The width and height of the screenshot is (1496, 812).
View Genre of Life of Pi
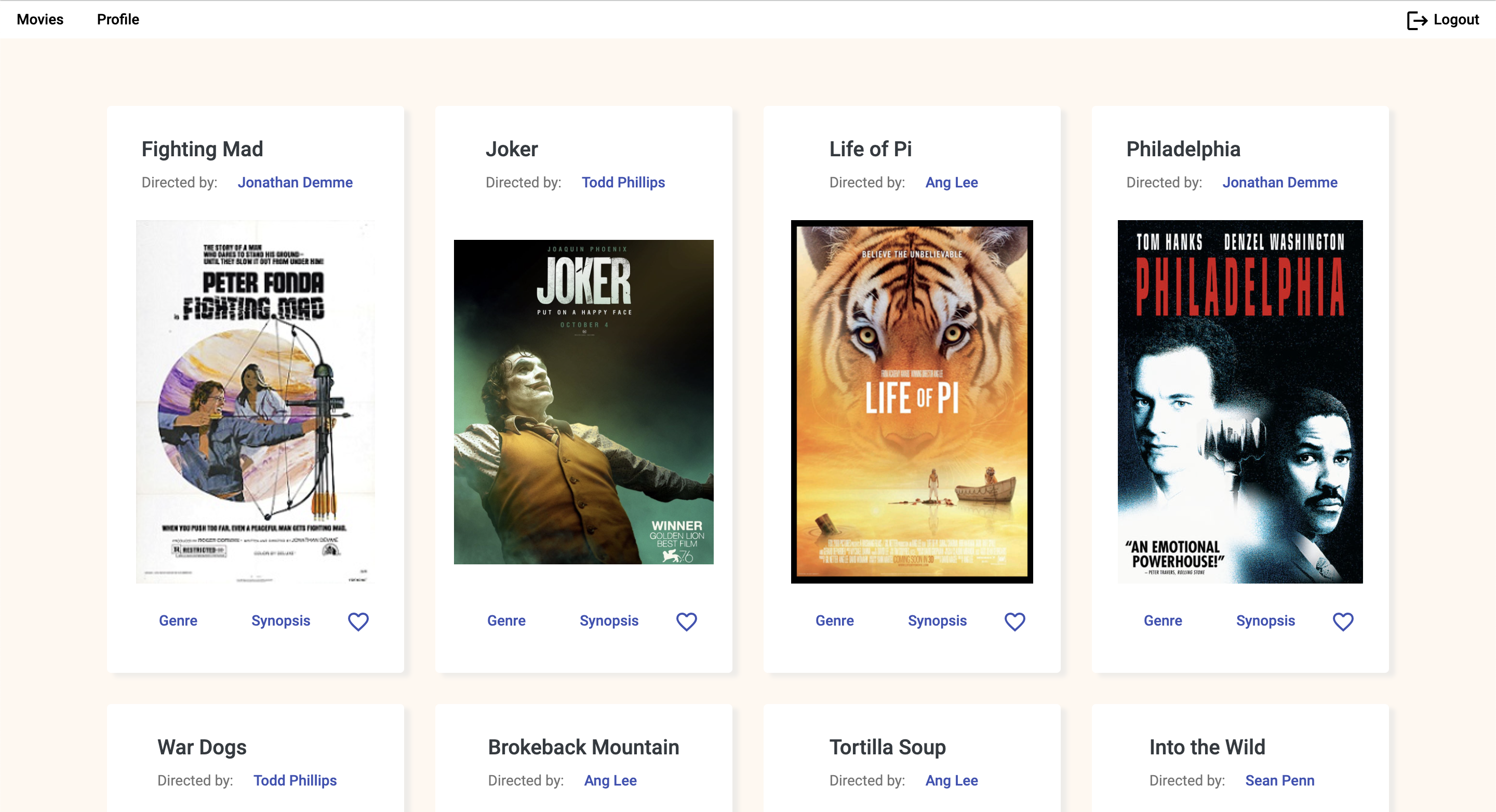[835, 620]
